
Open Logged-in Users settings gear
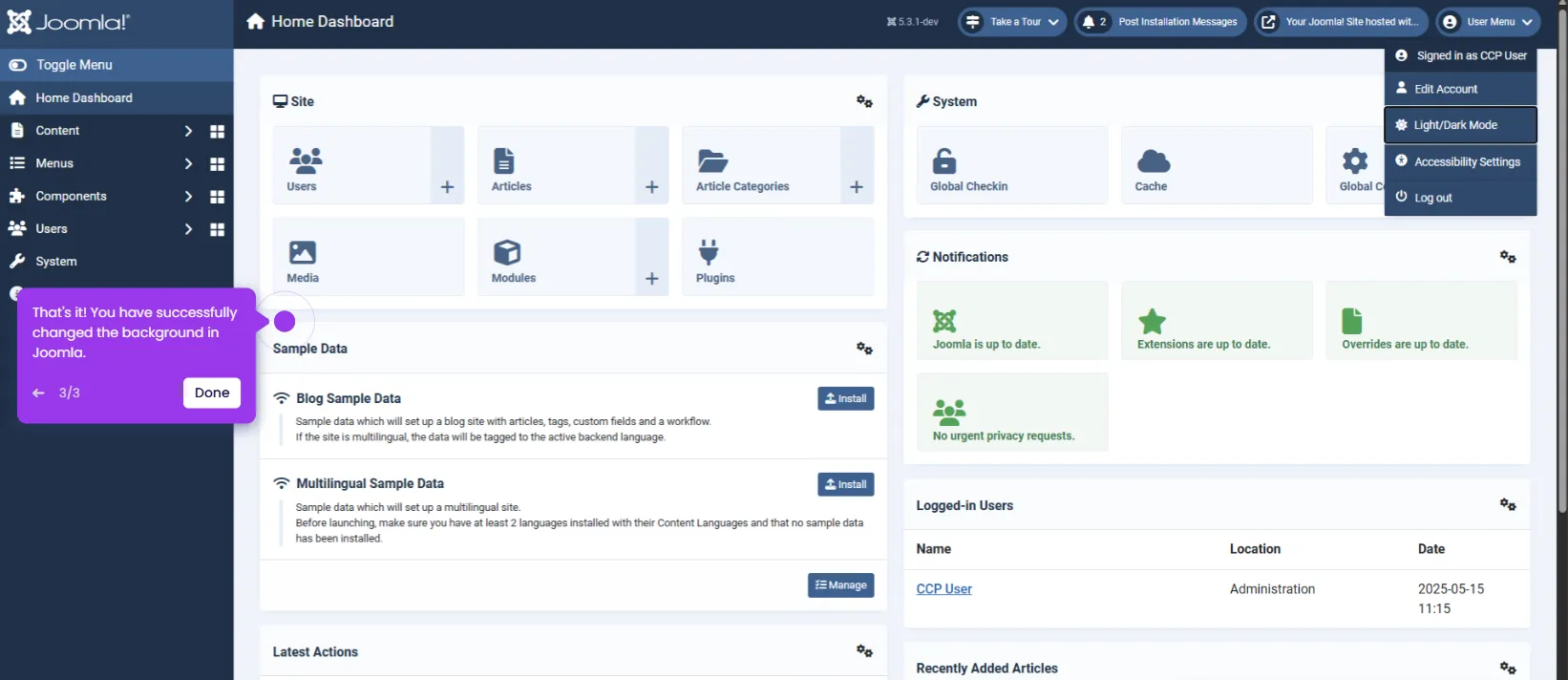[x=1508, y=504]
